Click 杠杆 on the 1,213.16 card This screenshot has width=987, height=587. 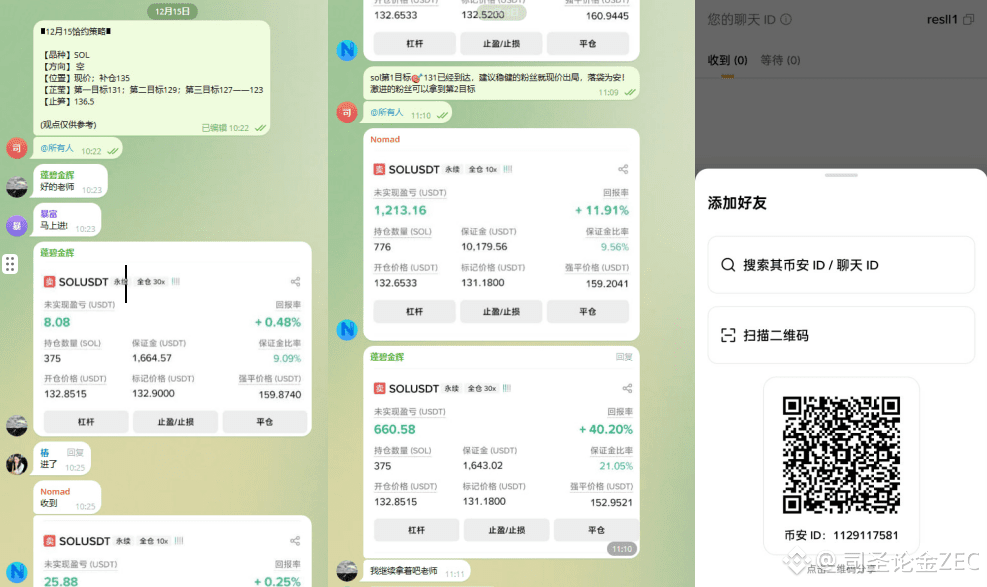pos(415,311)
